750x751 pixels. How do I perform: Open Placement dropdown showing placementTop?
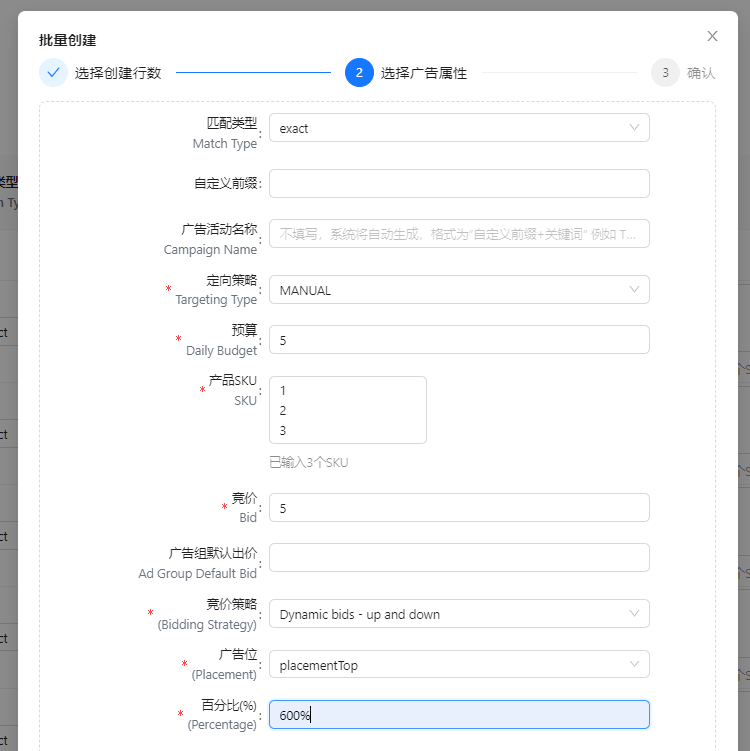click(x=459, y=664)
